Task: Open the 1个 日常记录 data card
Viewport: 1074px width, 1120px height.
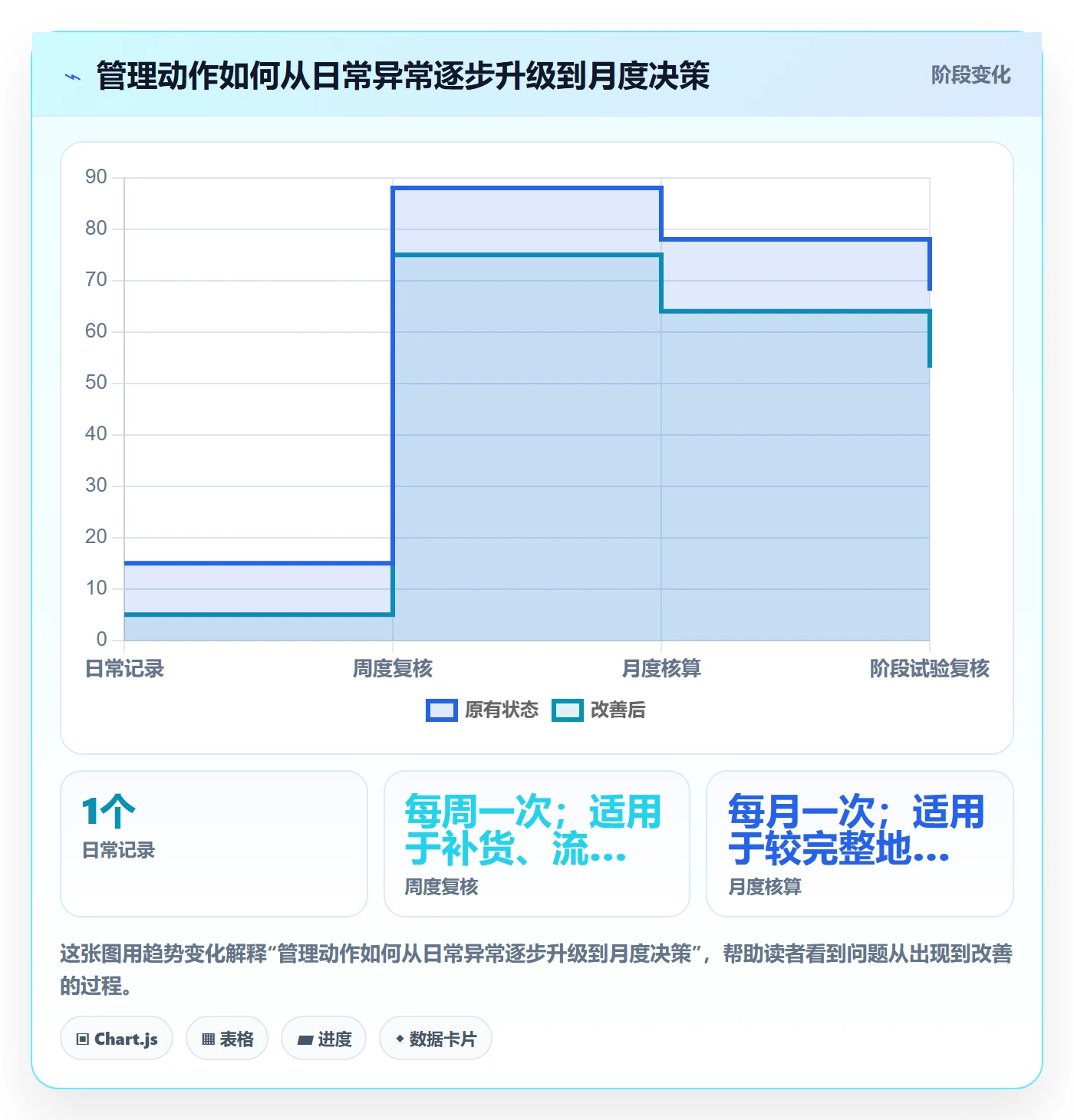Action: pyautogui.click(x=214, y=844)
